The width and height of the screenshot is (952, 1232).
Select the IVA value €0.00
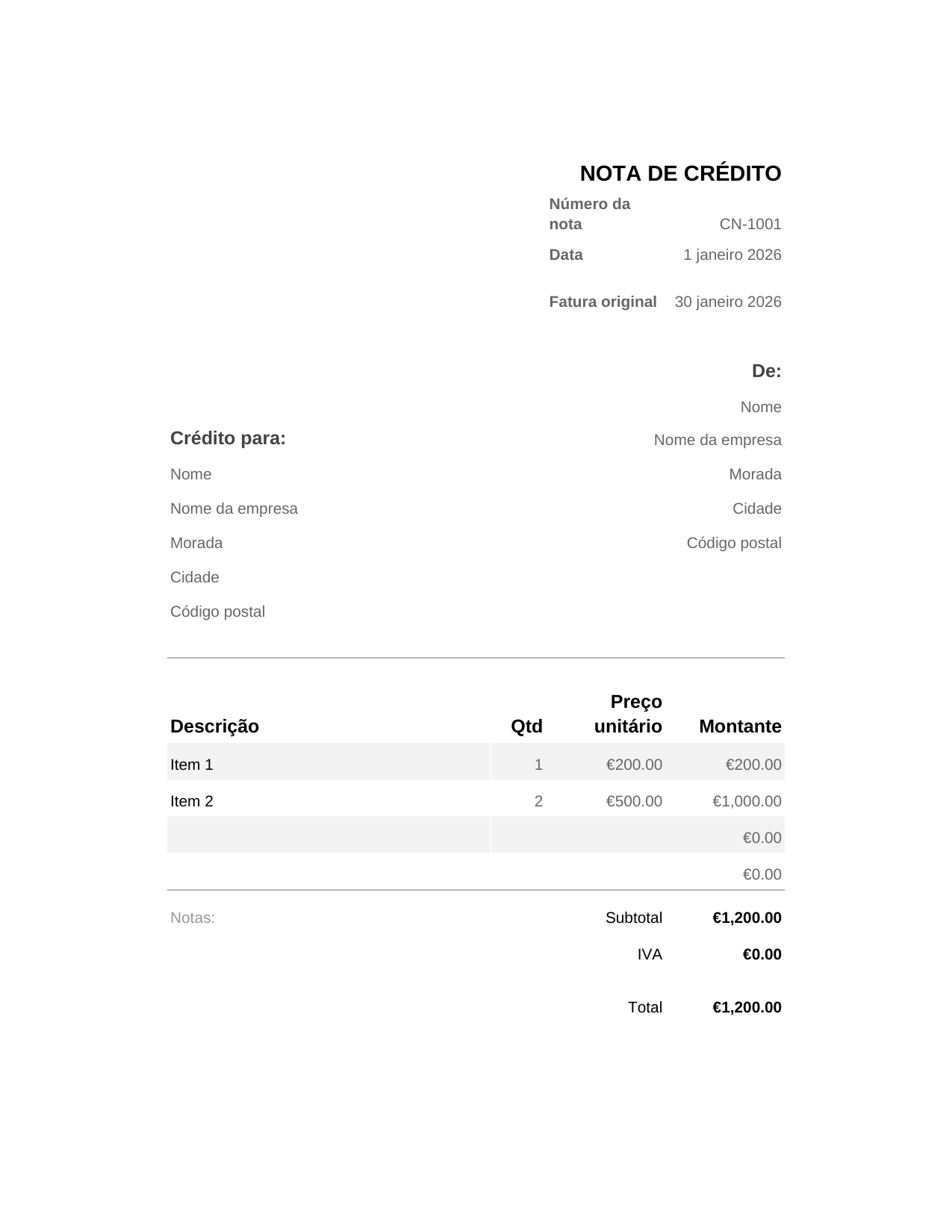click(x=762, y=954)
